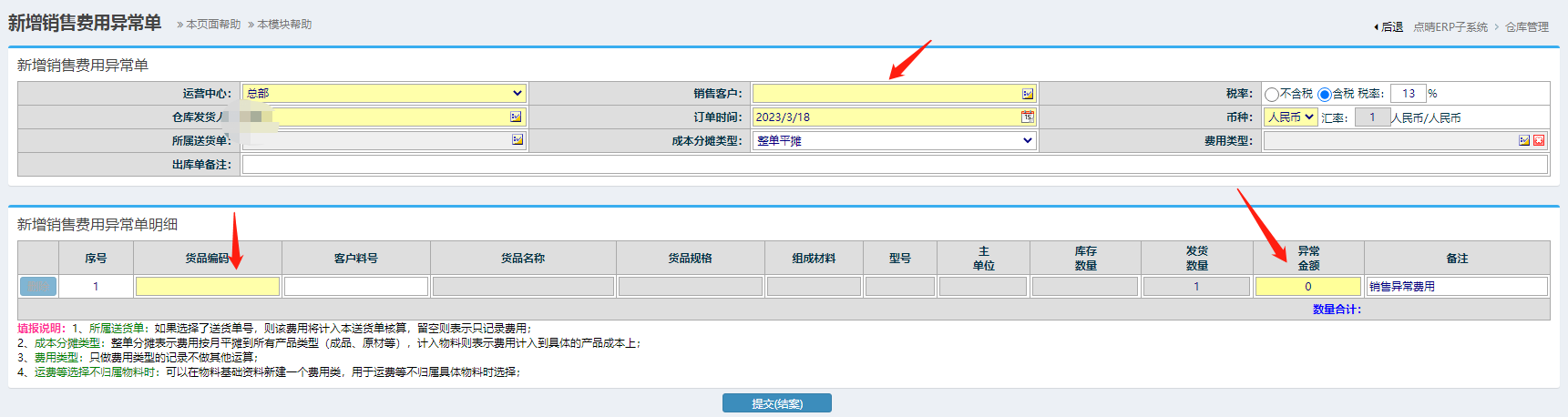Click the 异常金额 input showing 0

point(1308,286)
